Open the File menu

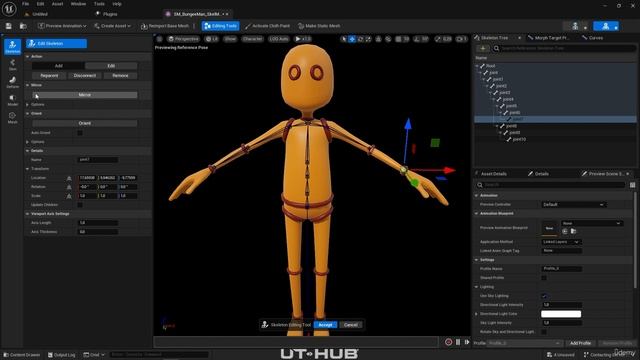tap(25, 4)
